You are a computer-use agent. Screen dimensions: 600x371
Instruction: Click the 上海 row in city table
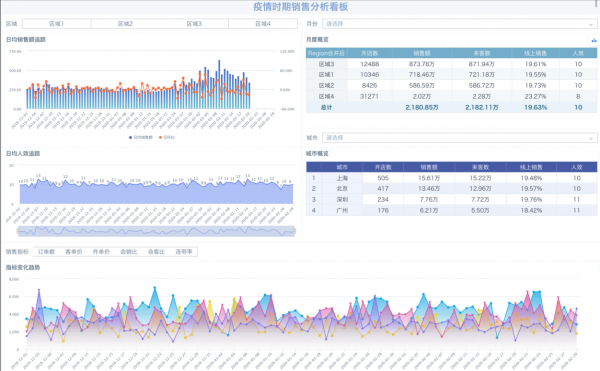pos(452,178)
